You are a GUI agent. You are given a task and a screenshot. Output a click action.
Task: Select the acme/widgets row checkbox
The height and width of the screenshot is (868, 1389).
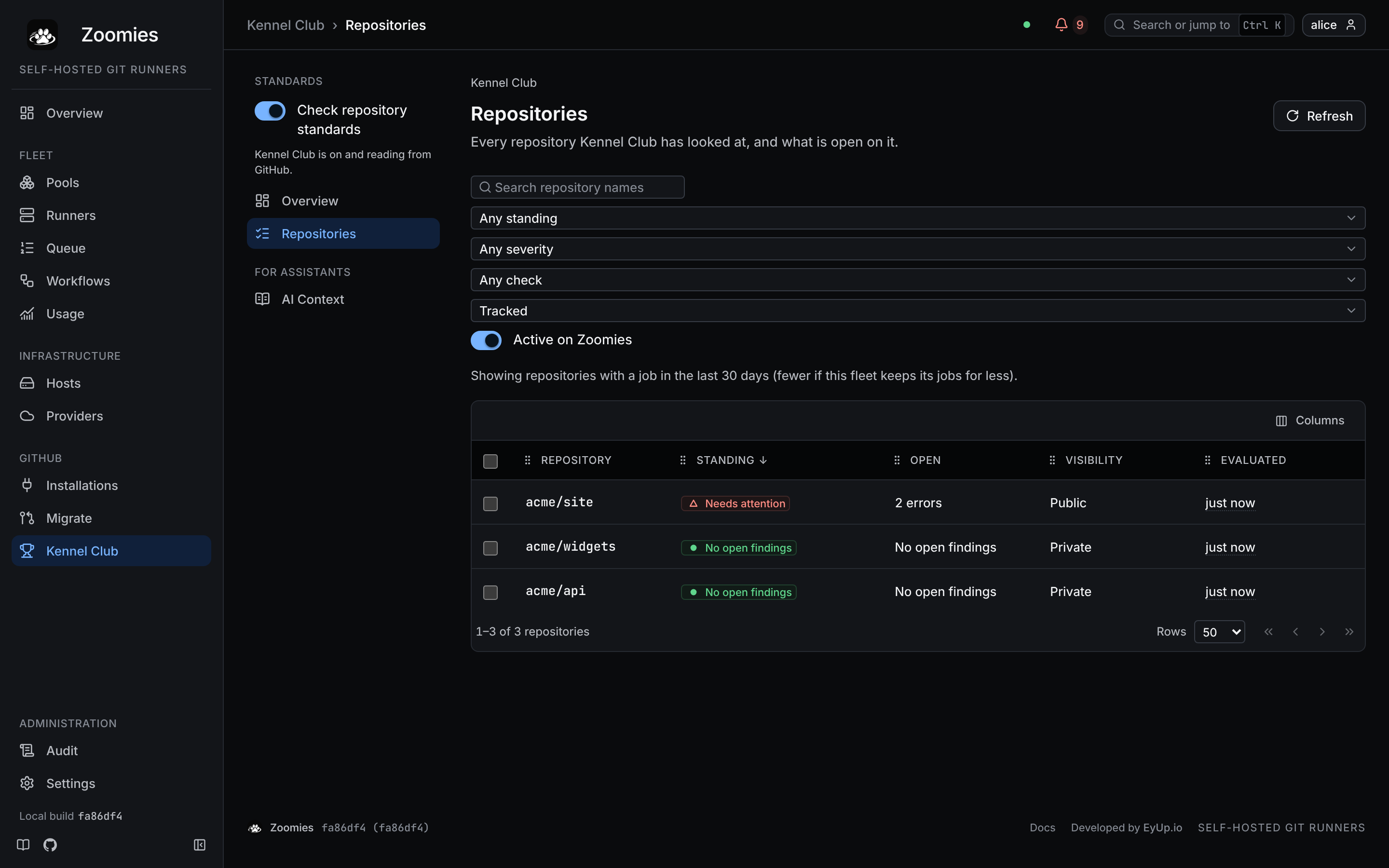(490, 548)
